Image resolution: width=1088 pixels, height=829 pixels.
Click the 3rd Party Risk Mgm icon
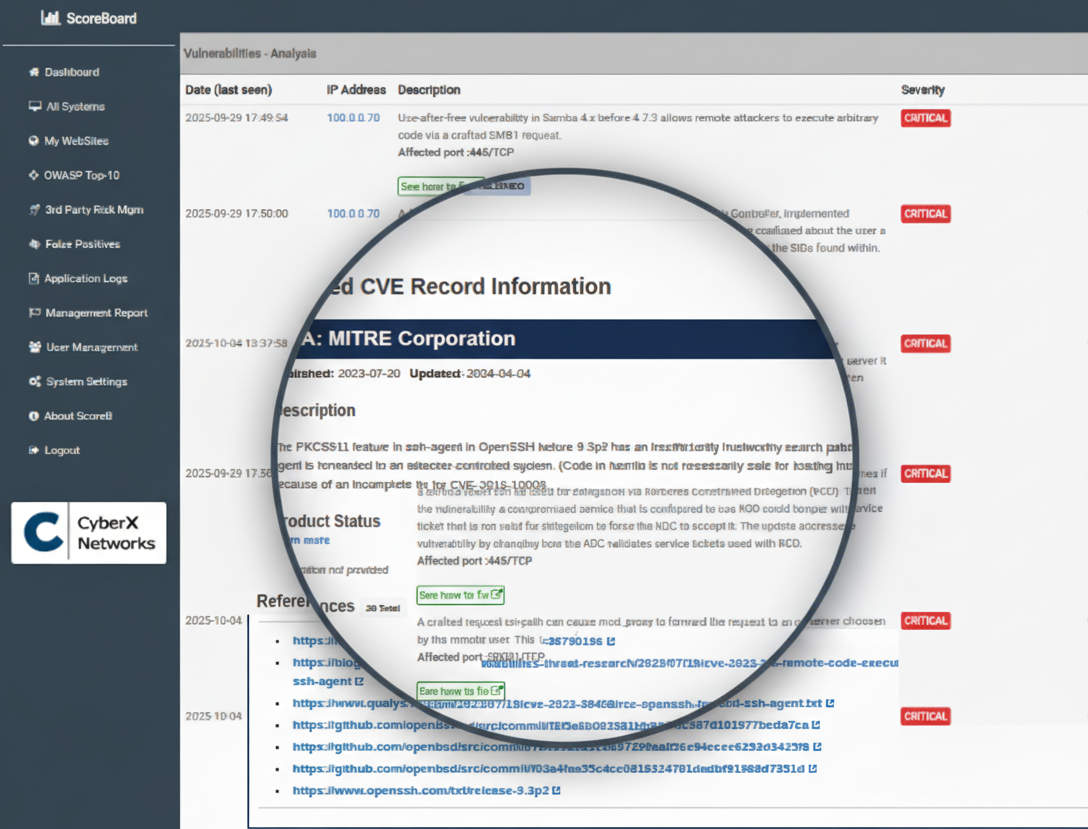(x=33, y=210)
